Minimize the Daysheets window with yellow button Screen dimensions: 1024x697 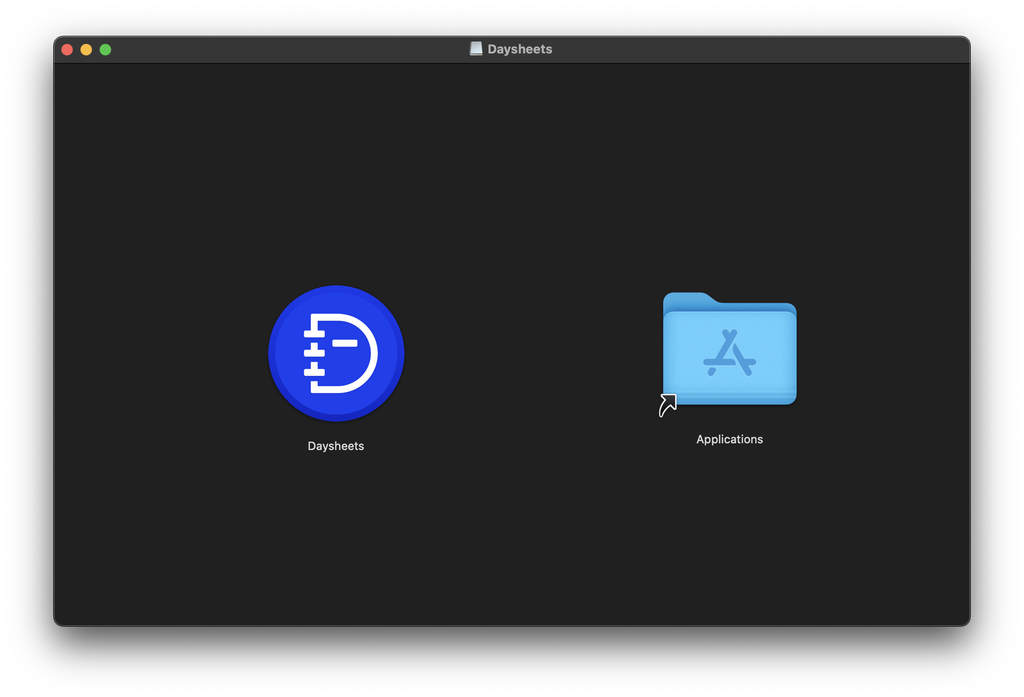pyautogui.click(x=86, y=50)
